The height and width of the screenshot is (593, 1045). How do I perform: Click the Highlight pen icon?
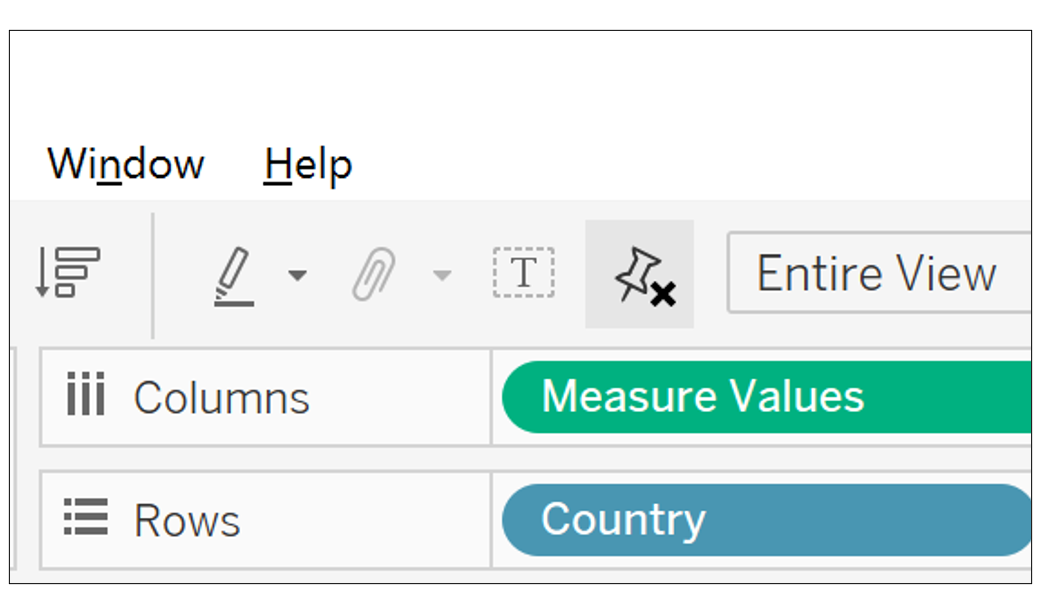[x=234, y=275]
